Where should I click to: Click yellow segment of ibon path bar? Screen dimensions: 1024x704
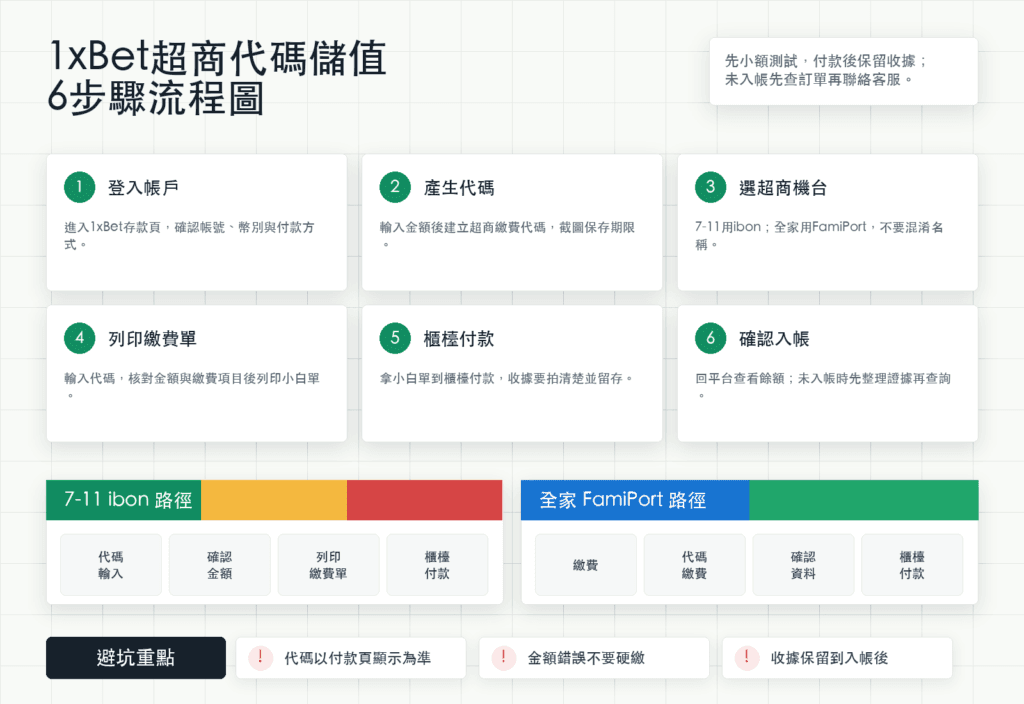point(274,500)
